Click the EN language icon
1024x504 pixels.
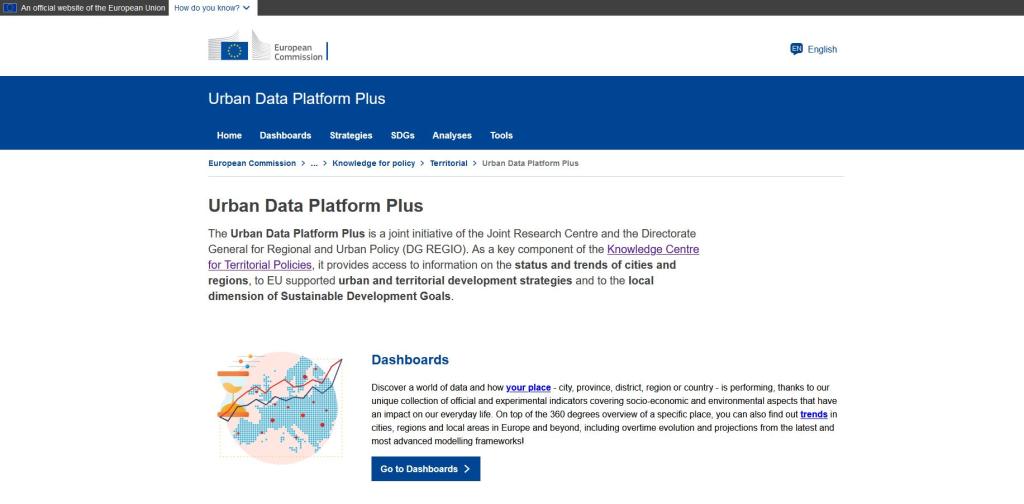[796, 49]
